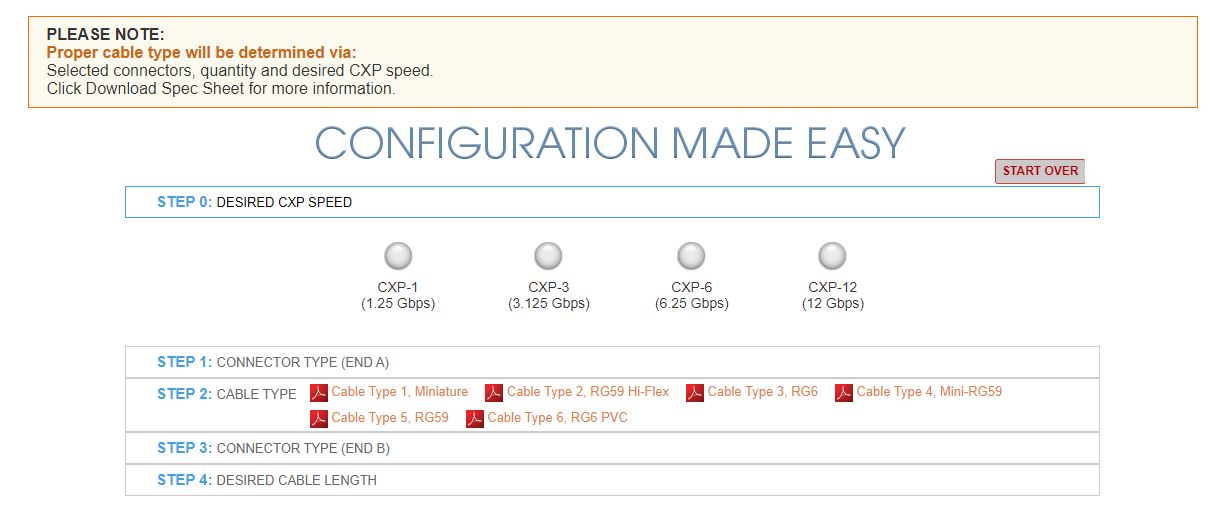The image size is (1224, 521).
Task: Choose the CXP-6 (6.25 Gbps) speed option
Action: (x=691, y=256)
